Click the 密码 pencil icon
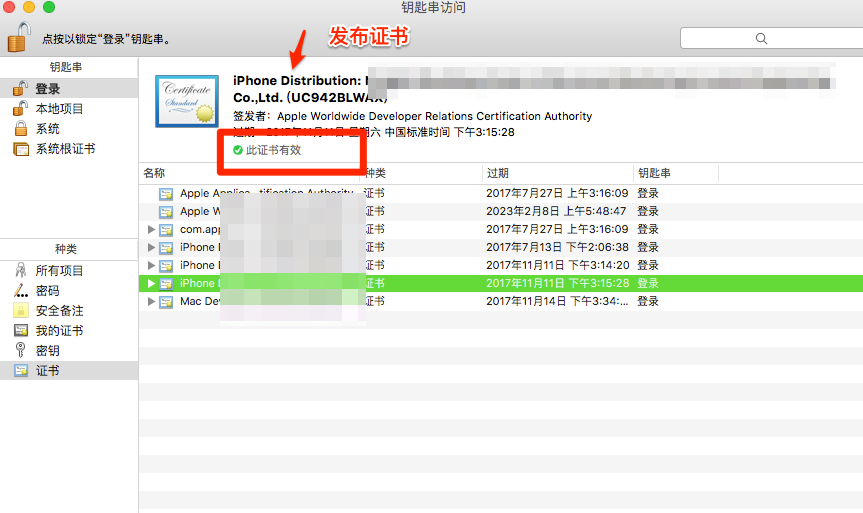This screenshot has width=863, height=513. [x=21, y=290]
